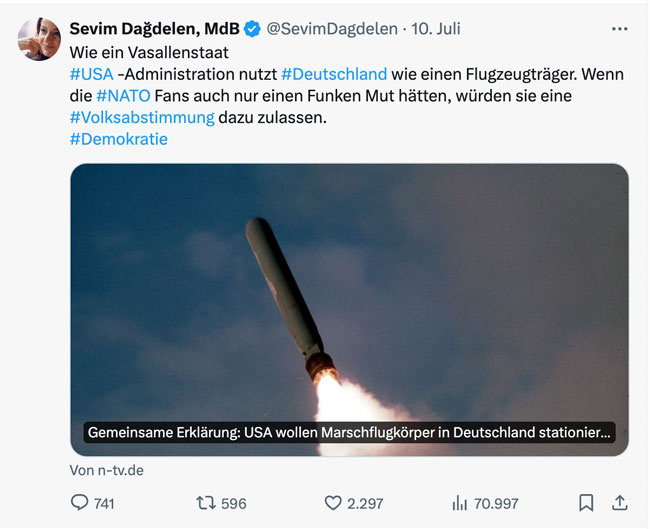Click the display name Sevim Dağdelen, MdB
This screenshot has width=650, height=529.
[154, 29]
